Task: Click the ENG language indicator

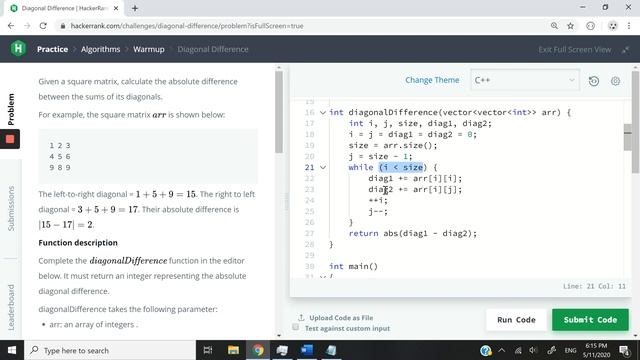Action: 570,350
